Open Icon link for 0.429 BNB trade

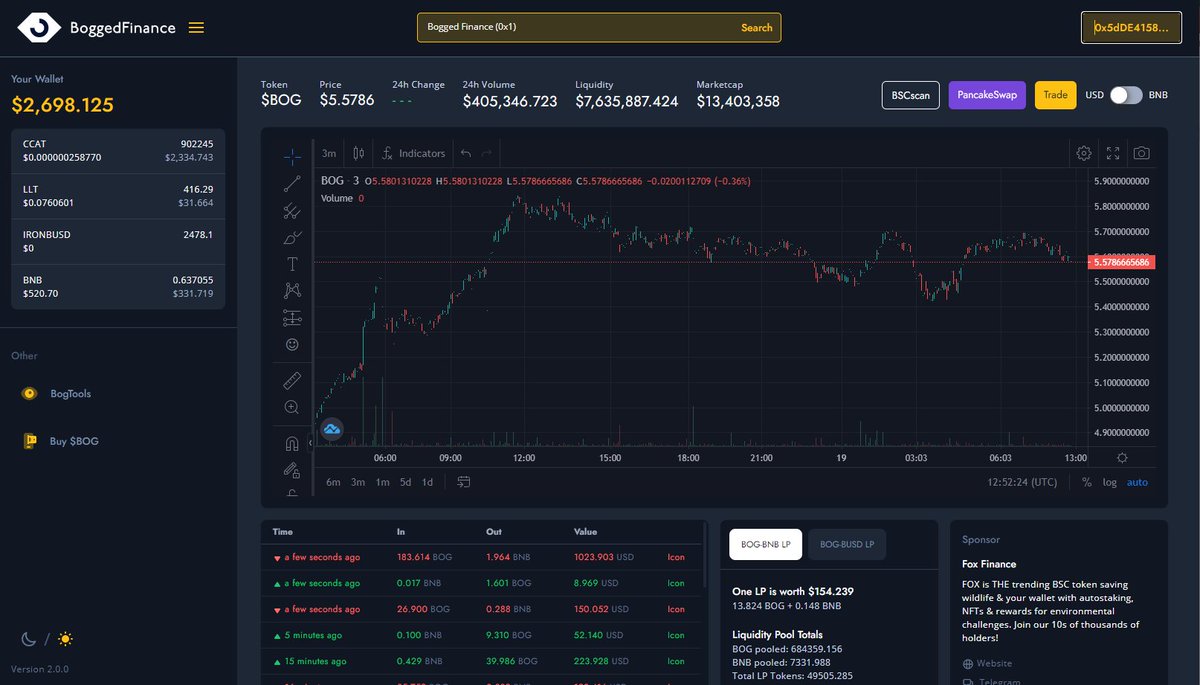pos(676,661)
